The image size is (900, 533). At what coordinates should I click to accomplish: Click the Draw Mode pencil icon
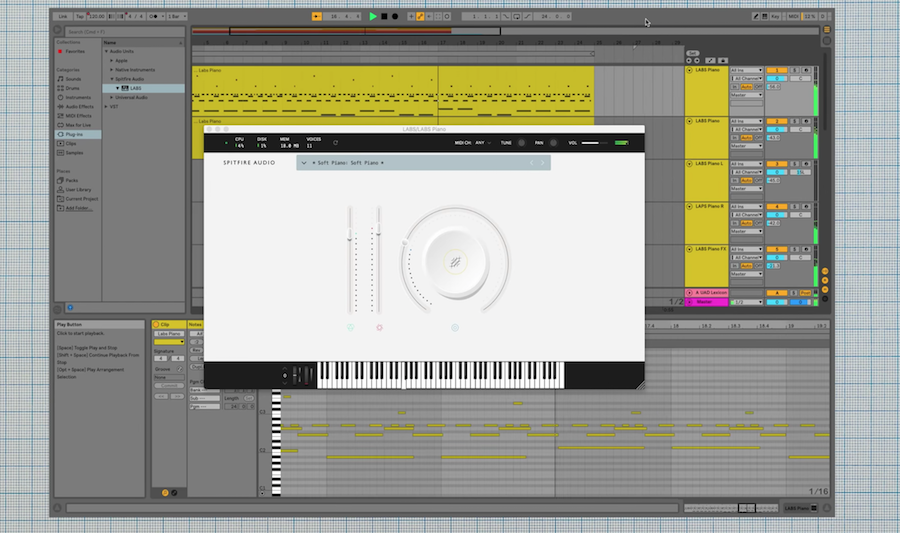(420, 16)
